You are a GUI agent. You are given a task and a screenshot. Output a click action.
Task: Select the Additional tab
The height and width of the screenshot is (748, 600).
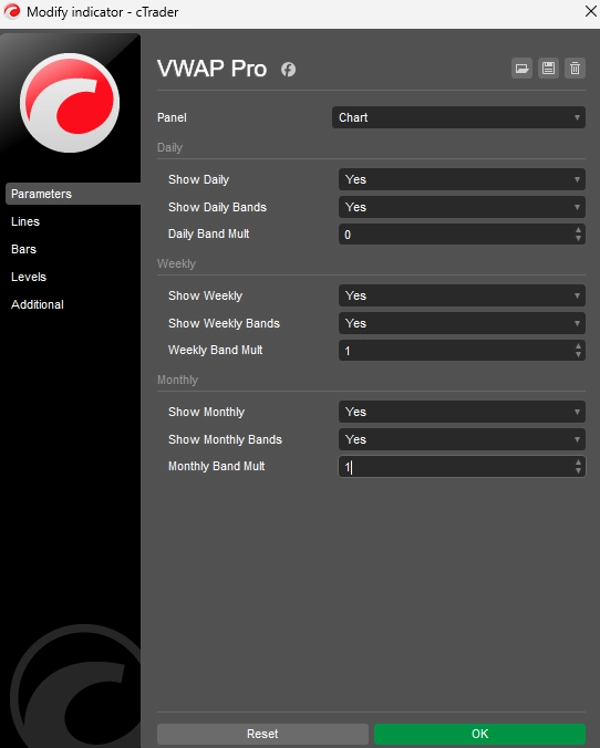[37, 305]
